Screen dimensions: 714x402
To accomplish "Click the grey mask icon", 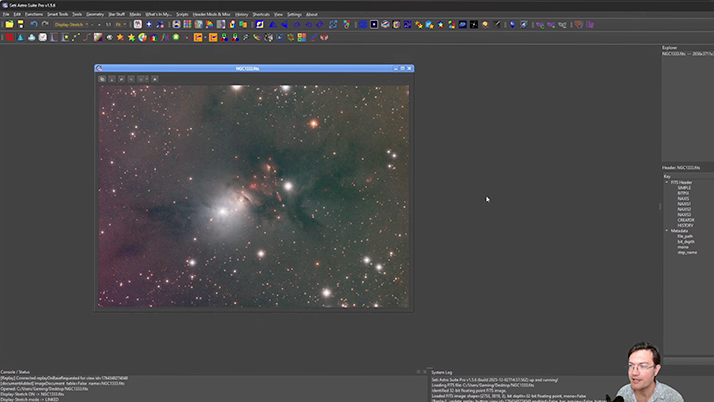I will click(563, 25).
